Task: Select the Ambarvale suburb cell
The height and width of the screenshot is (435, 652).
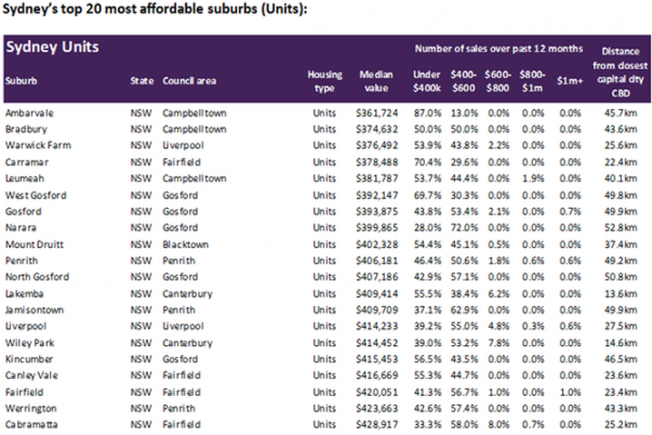Action: coord(29,113)
